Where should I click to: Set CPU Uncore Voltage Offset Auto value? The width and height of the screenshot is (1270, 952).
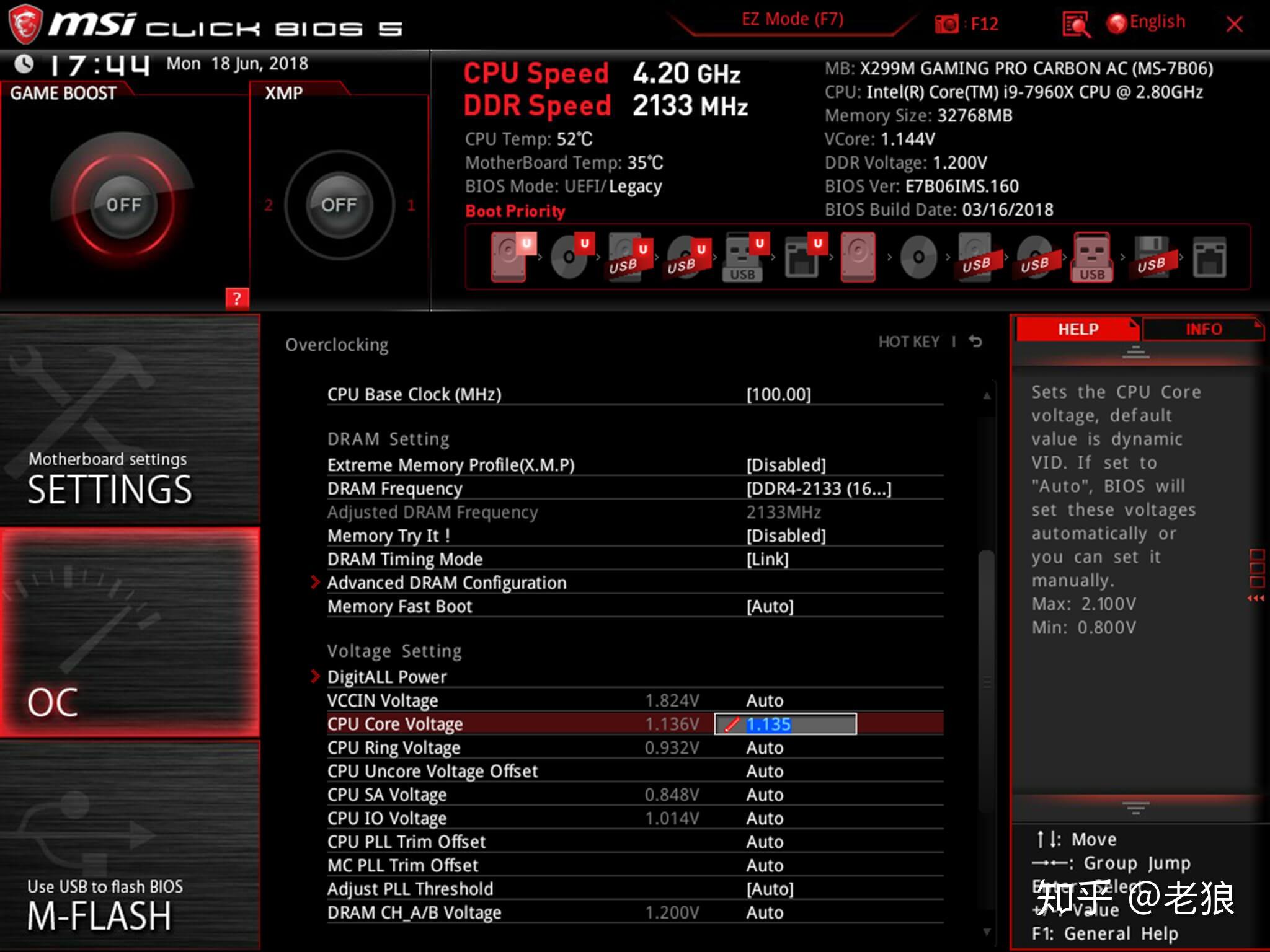(765, 771)
